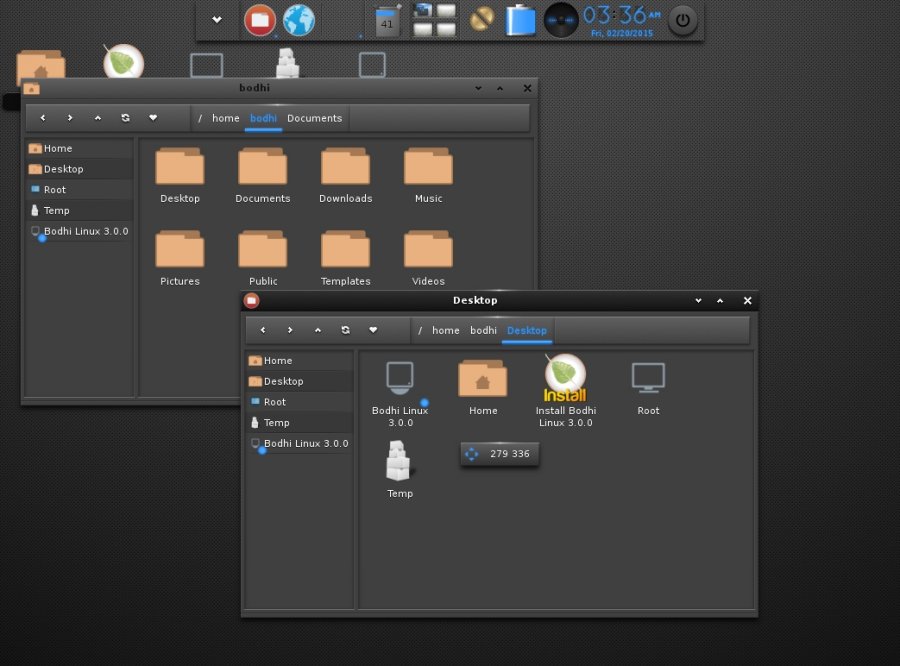Select home path segment in bodhi window
The height and width of the screenshot is (666, 900).
(x=226, y=118)
